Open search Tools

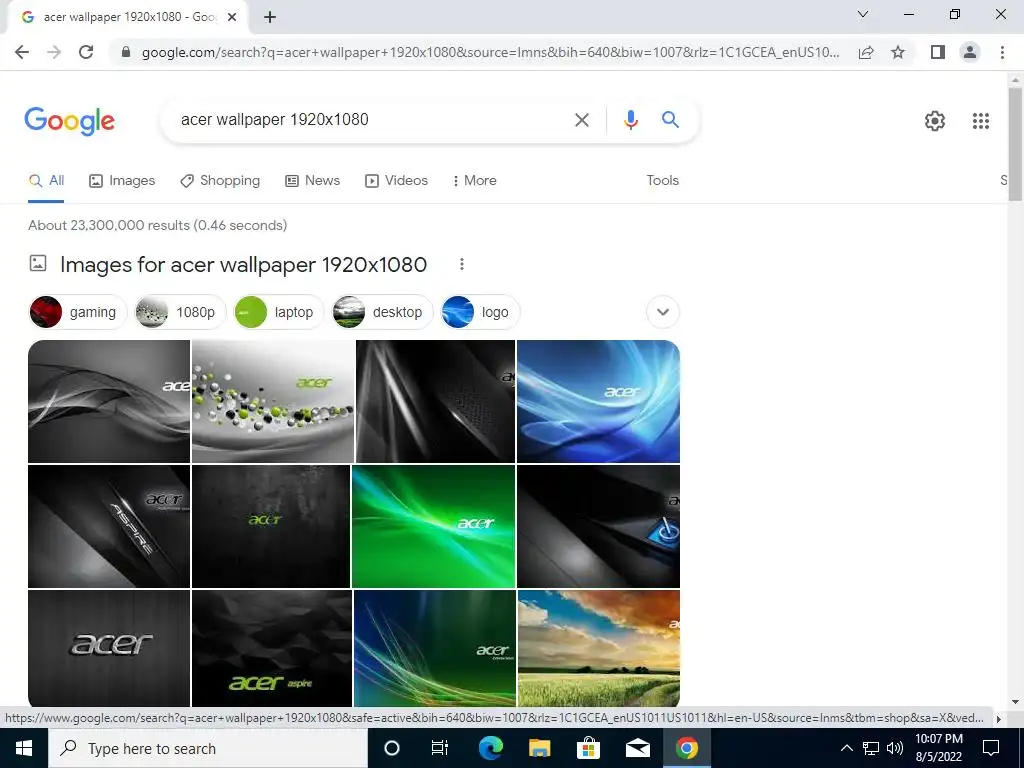tap(662, 180)
